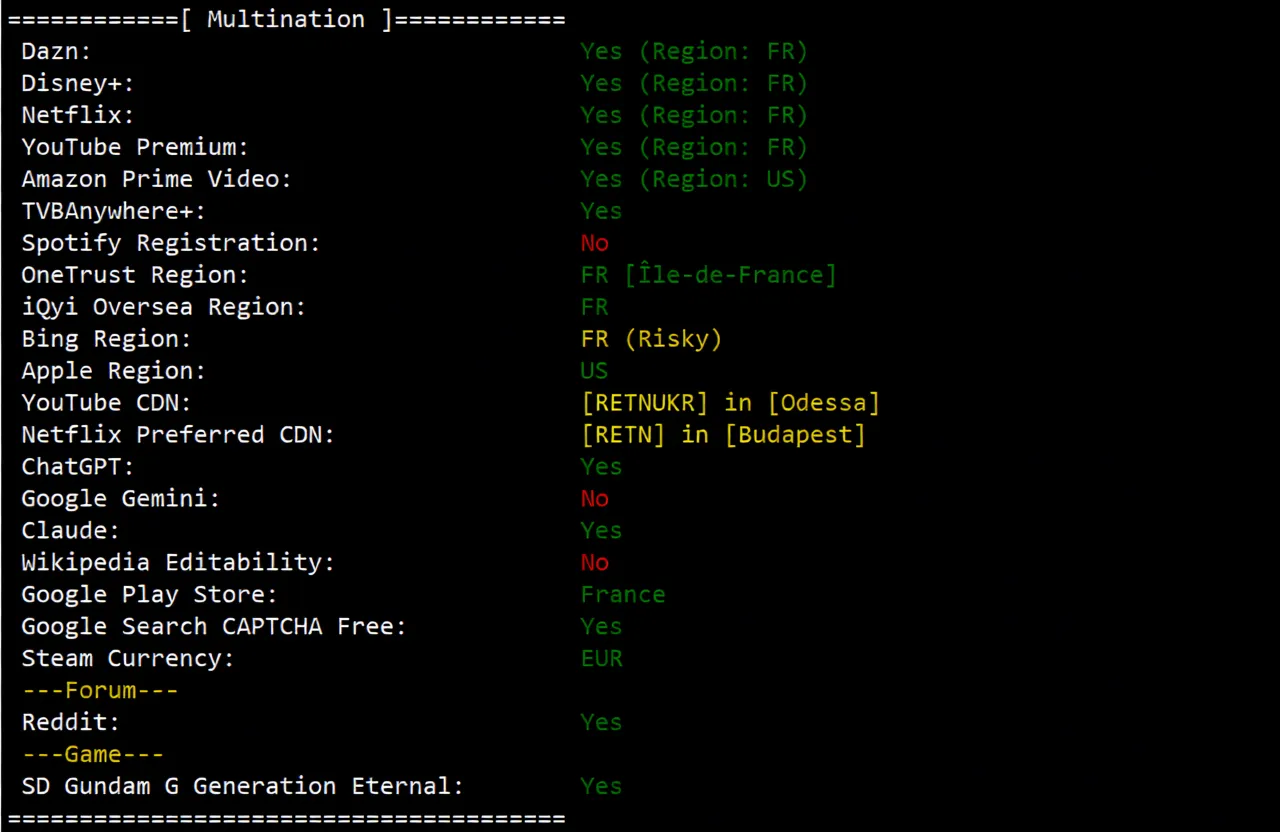This screenshot has height=832, width=1280.
Task: Select the 'YouTube CDN:' label
Action: click(107, 403)
